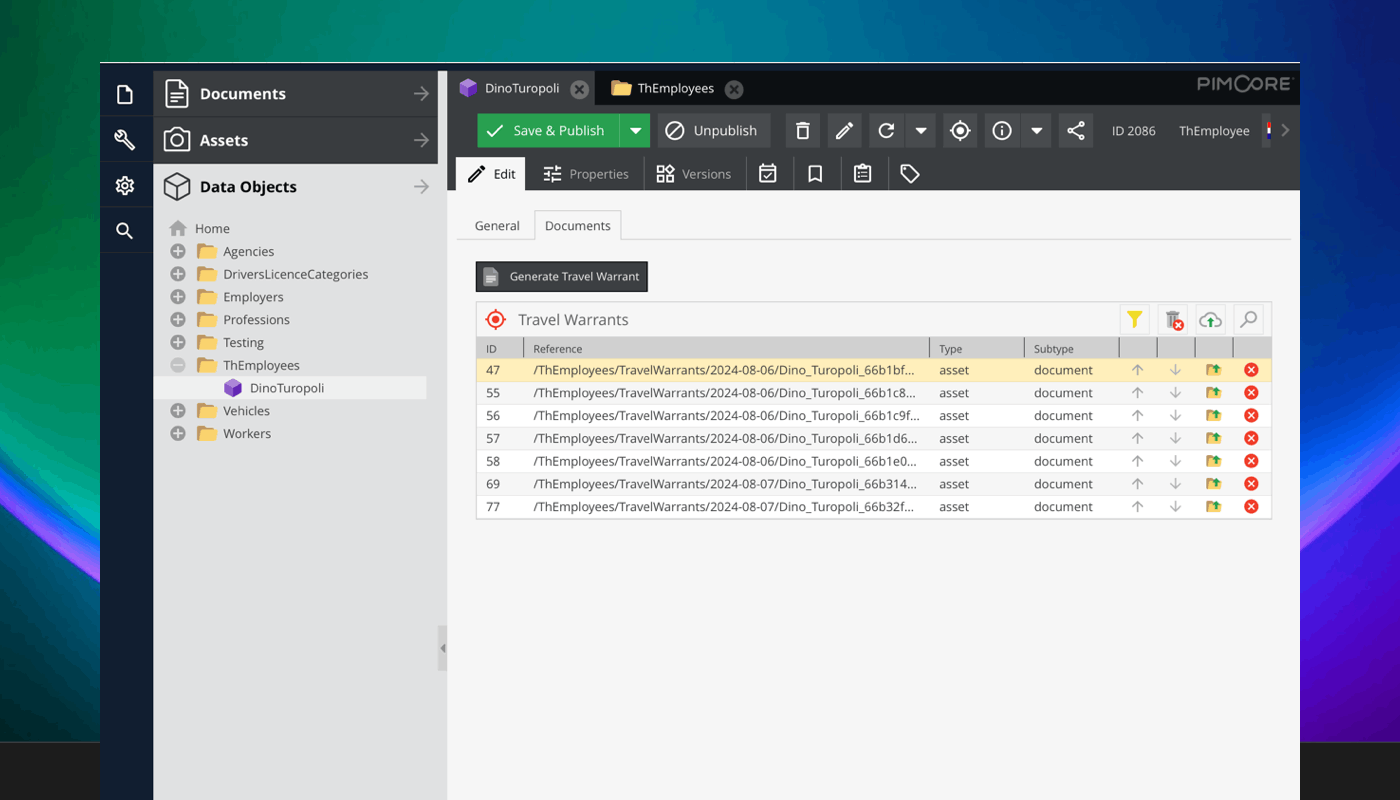Move row 55 up with arrow
The image size is (1400, 800).
(1137, 393)
